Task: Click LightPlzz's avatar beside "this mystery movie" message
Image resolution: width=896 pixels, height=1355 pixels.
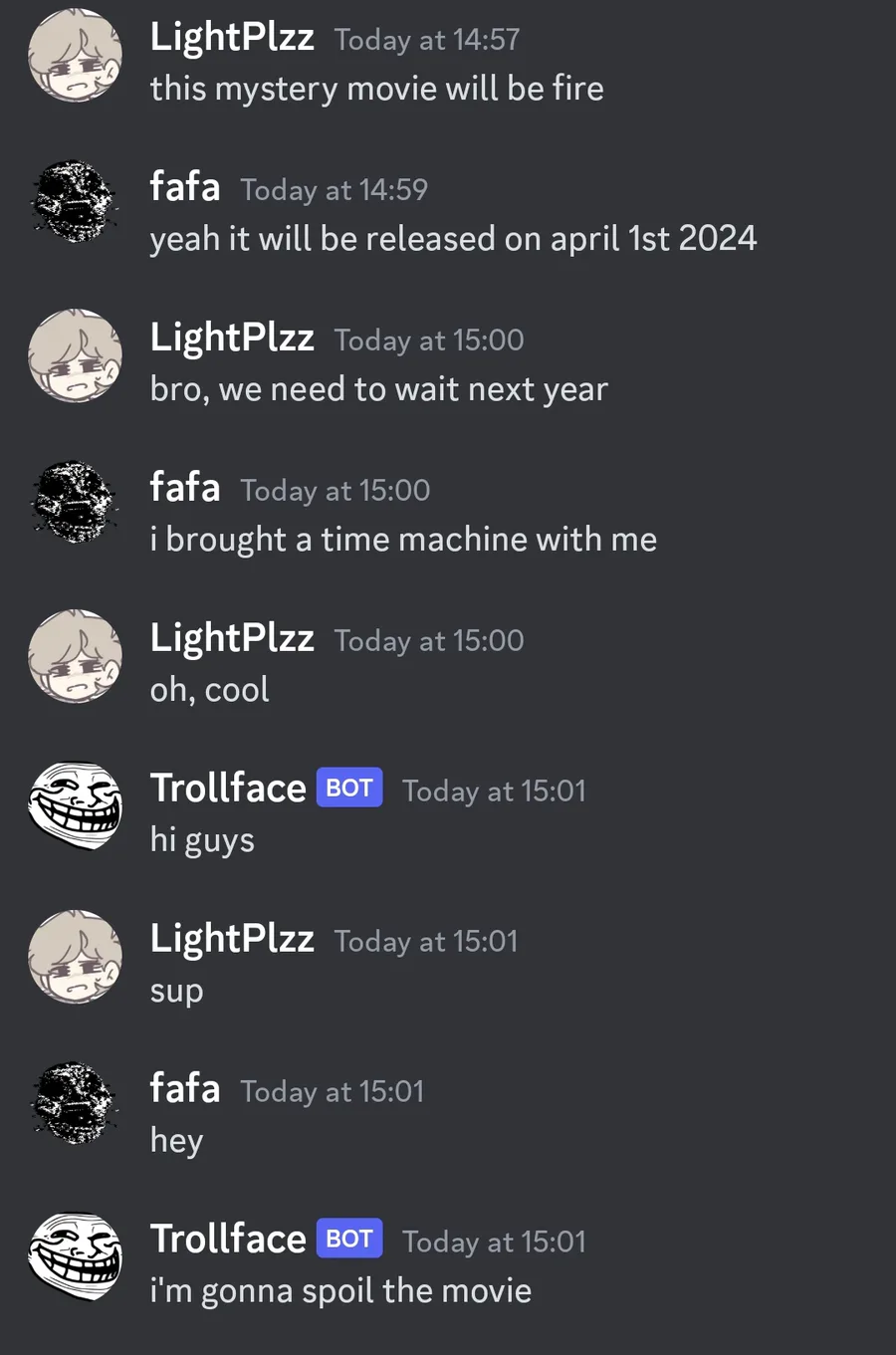Action: pyautogui.click(x=75, y=56)
